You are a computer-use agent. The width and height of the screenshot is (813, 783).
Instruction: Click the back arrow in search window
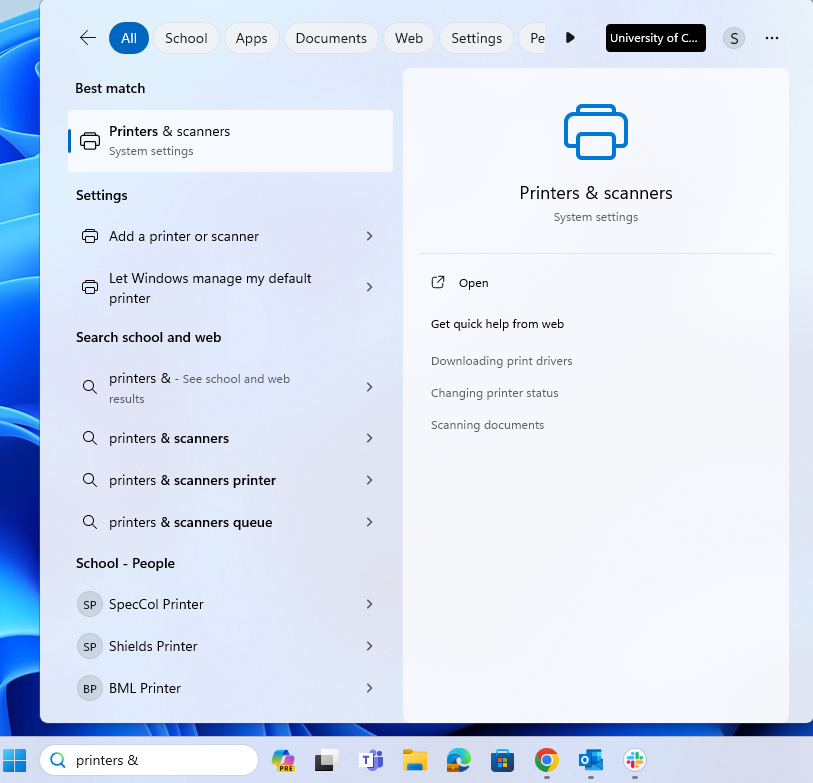coord(87,37)
